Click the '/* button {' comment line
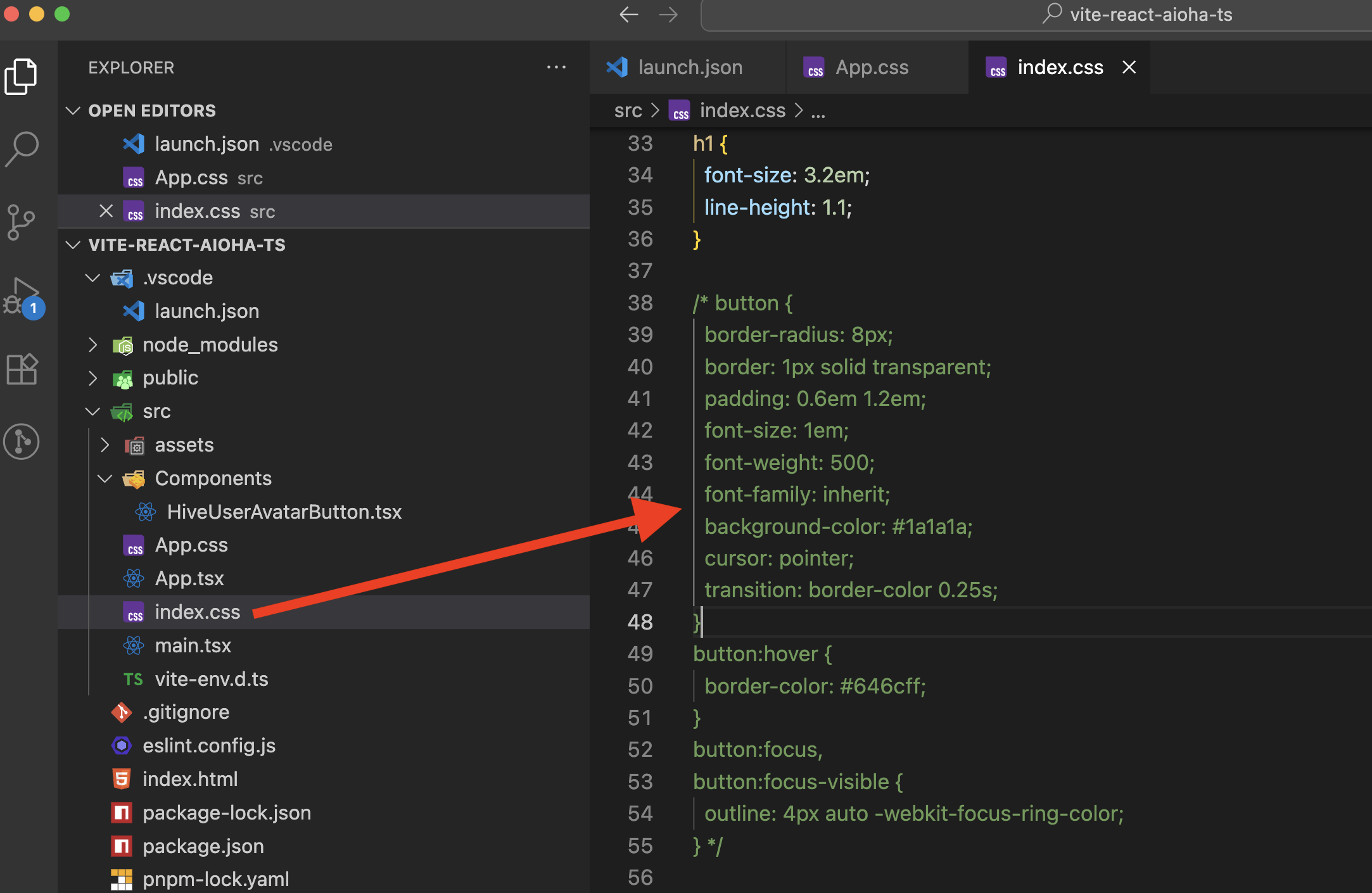 [x=742, y=303]
